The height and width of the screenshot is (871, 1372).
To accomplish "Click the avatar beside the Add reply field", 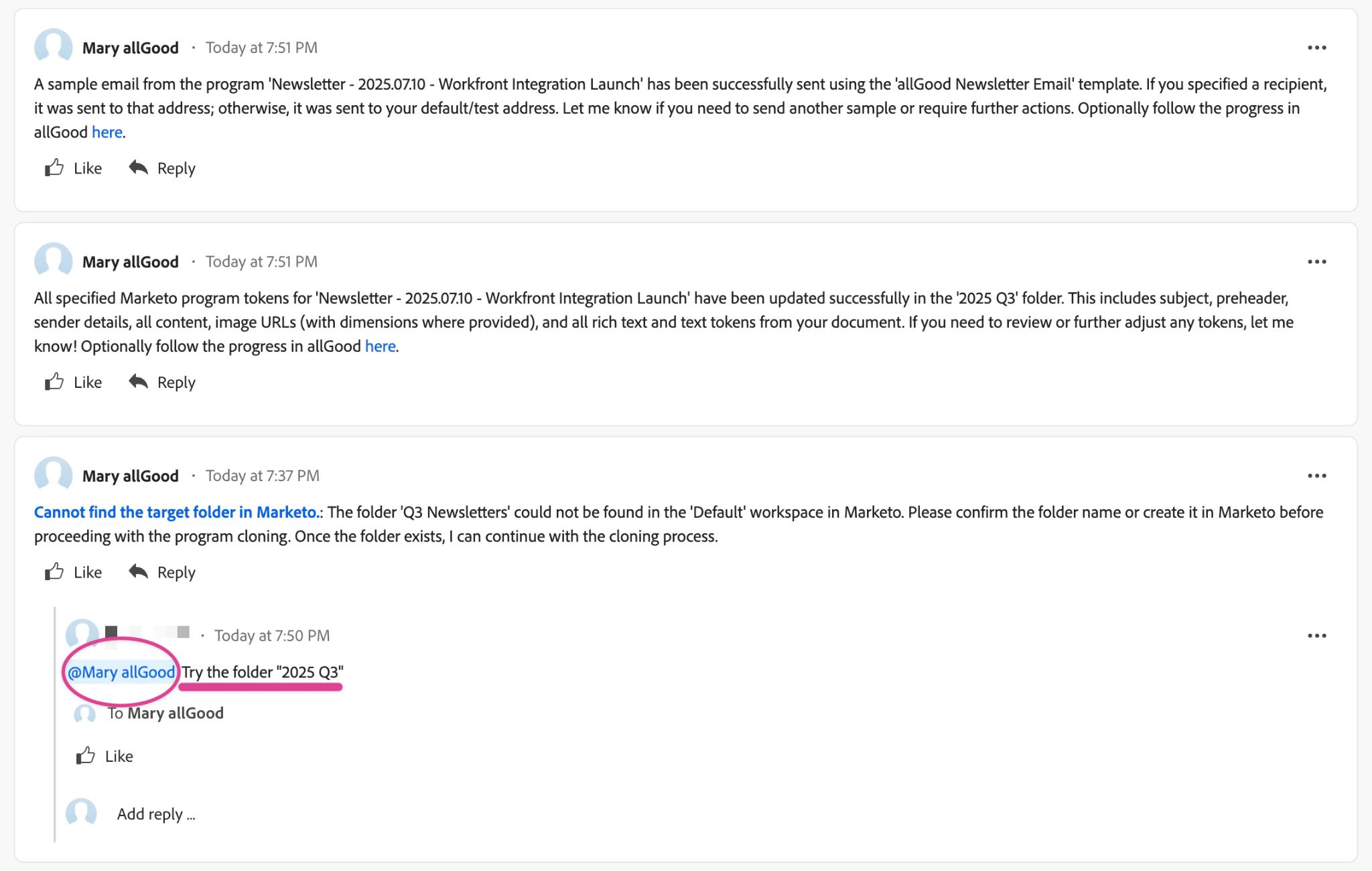I will (x=81, y=813).
